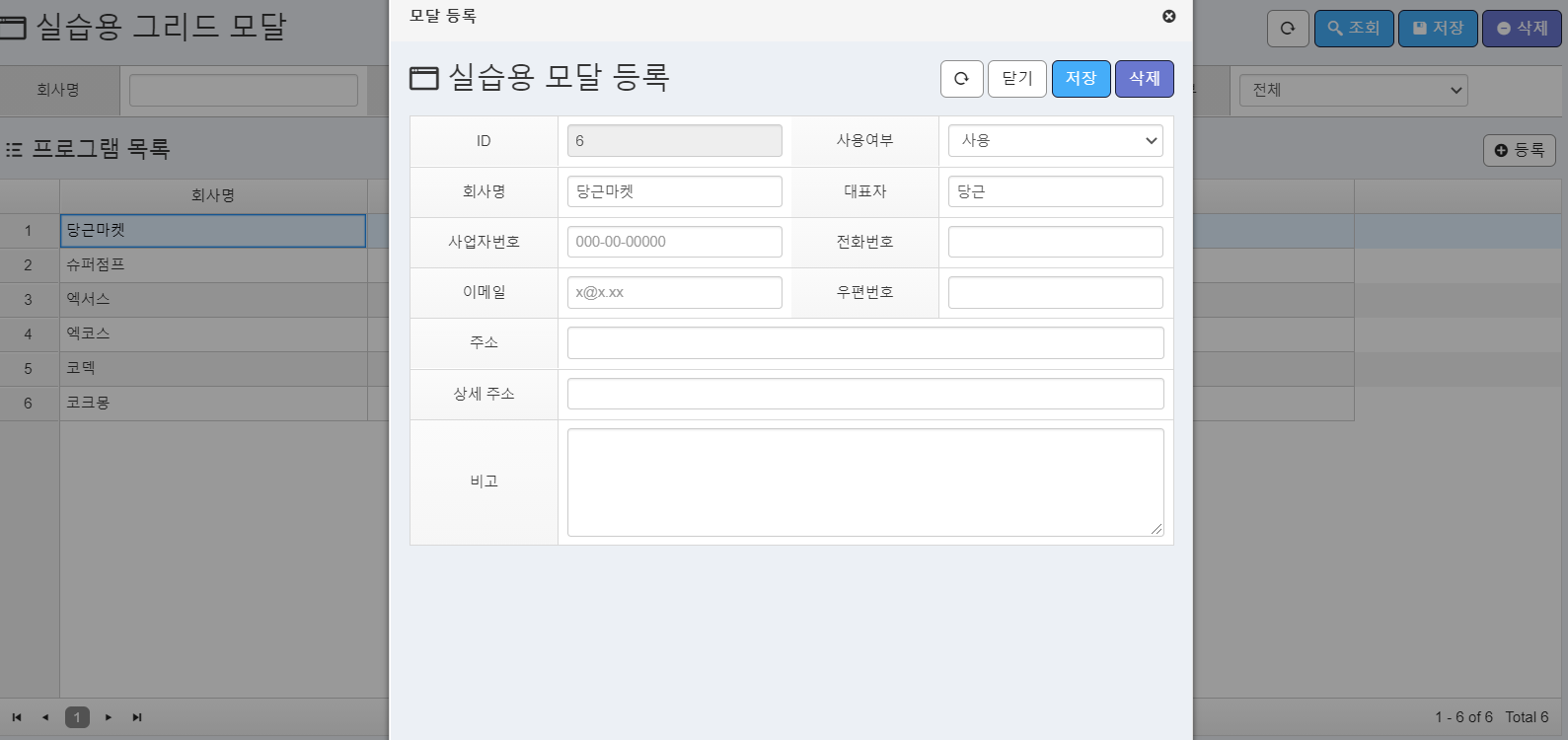Viewport: 1568px width, 740px height.
Task: Close the 모달 등록 dialog with the X icon
Action: [1168, 16]
